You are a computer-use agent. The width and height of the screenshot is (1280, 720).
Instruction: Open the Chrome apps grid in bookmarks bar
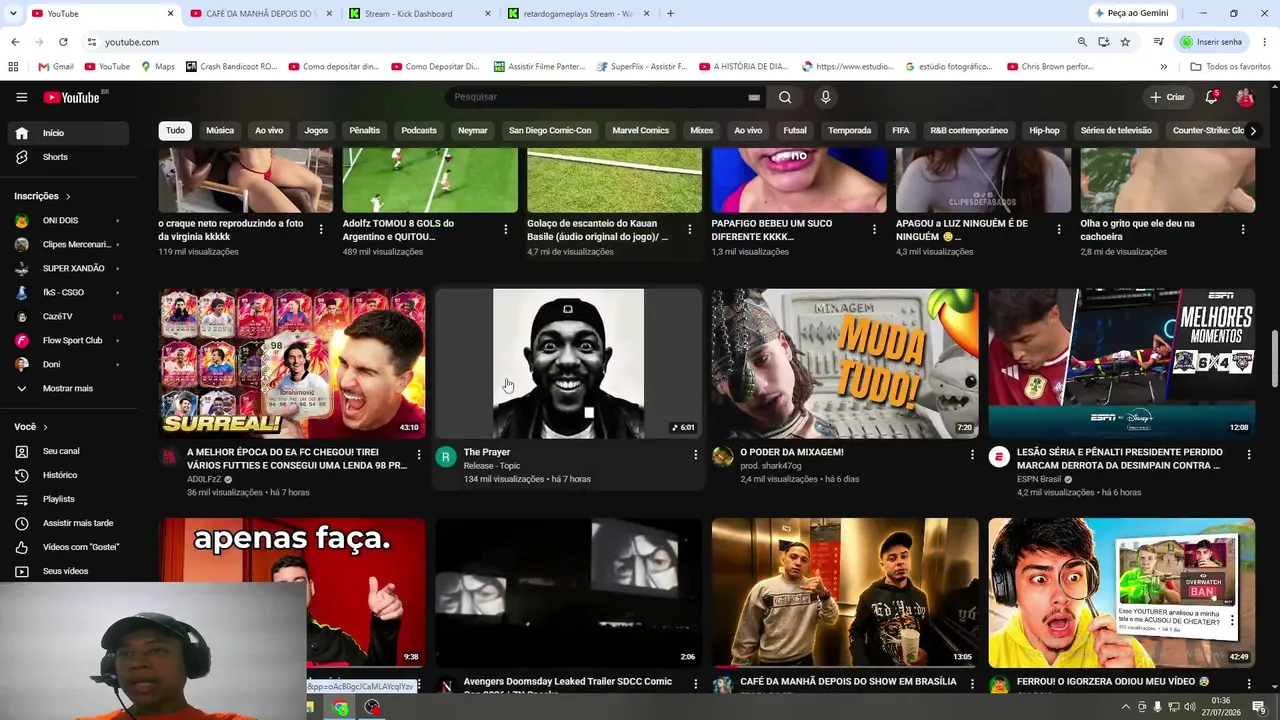click(x=13, y=67)
